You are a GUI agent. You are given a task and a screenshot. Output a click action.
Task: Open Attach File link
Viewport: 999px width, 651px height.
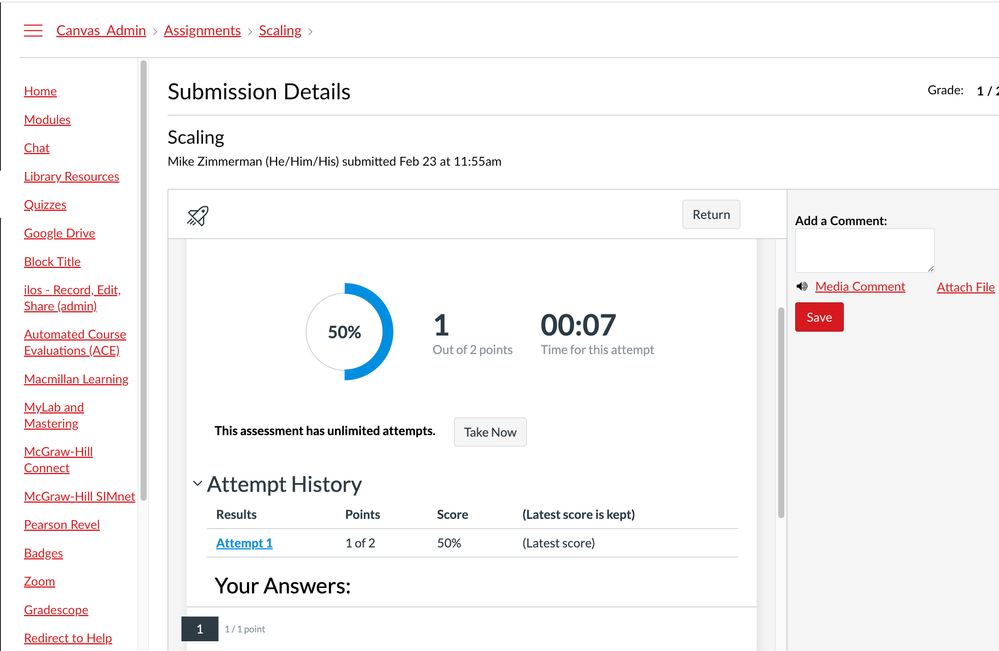[965, 287]
